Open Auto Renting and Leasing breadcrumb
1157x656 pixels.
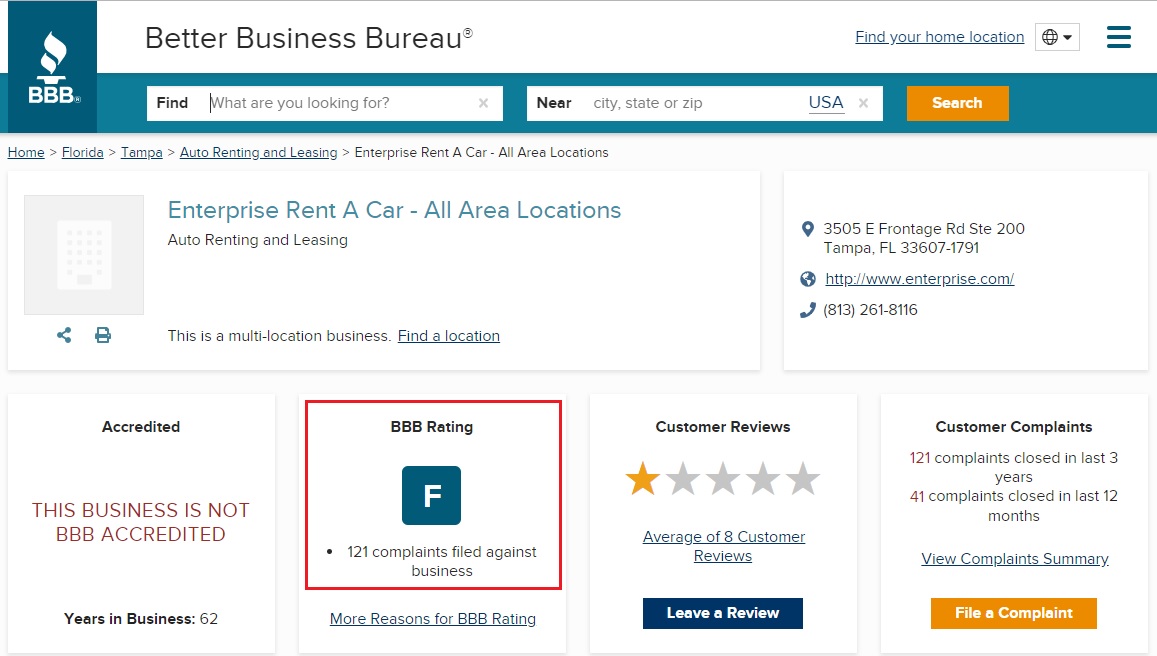point(258,153)
